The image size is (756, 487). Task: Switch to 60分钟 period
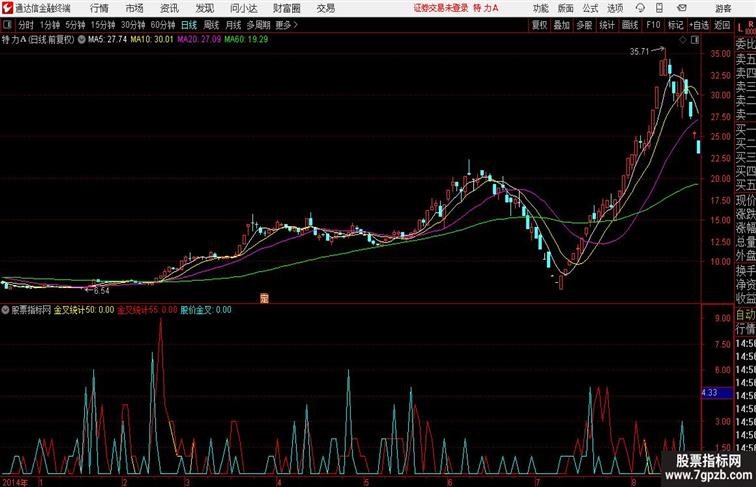(162, 25)
